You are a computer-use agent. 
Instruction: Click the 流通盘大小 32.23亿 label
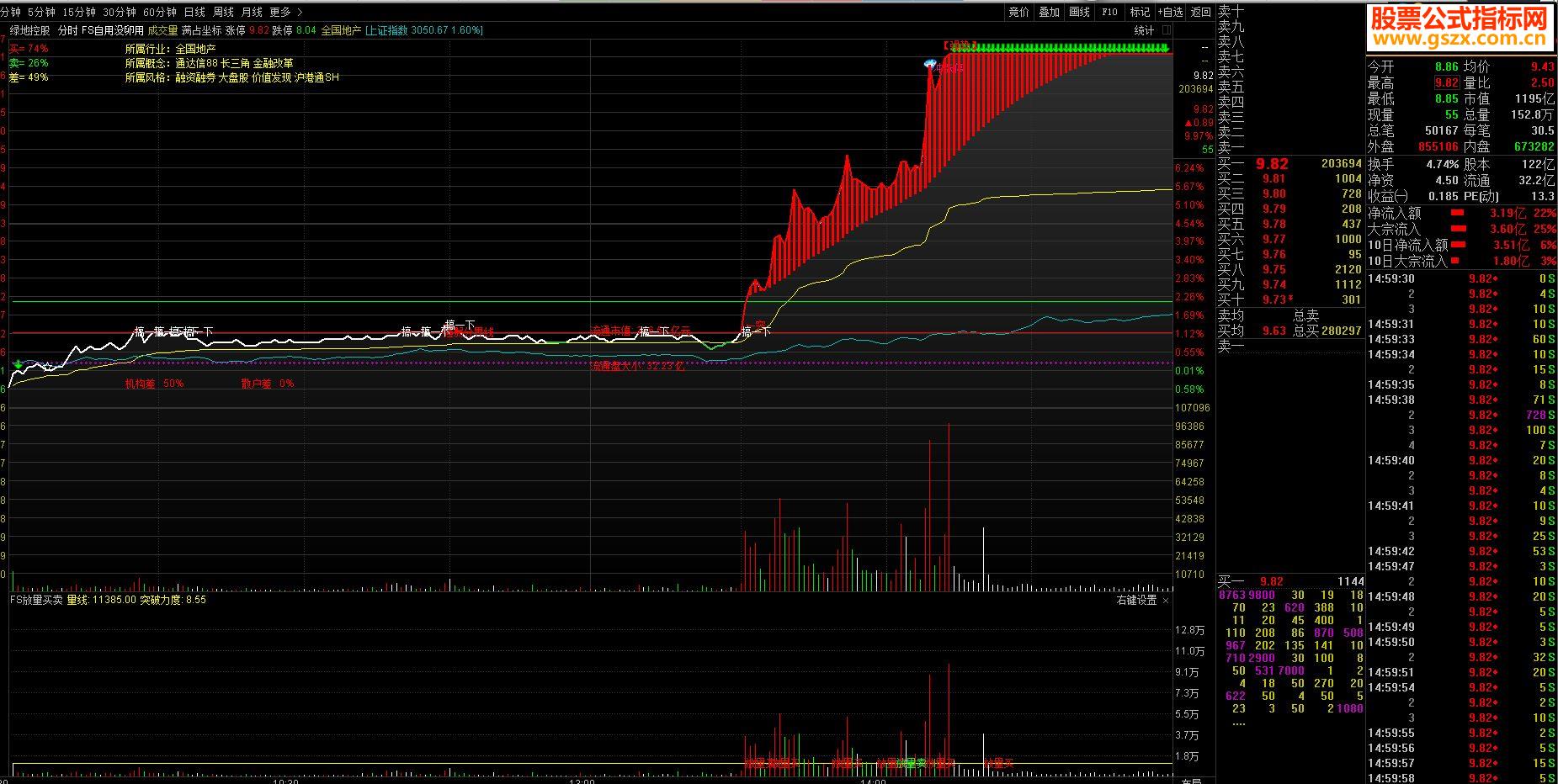pyautogui.click(x=638, y=367)
